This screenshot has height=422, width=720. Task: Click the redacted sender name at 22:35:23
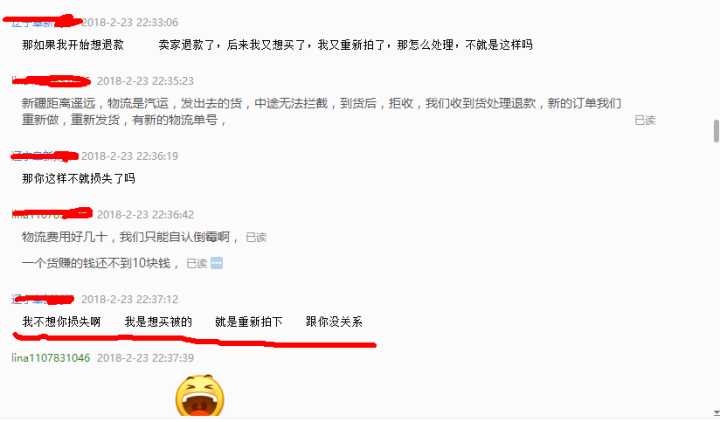click(x=51, y=81)
